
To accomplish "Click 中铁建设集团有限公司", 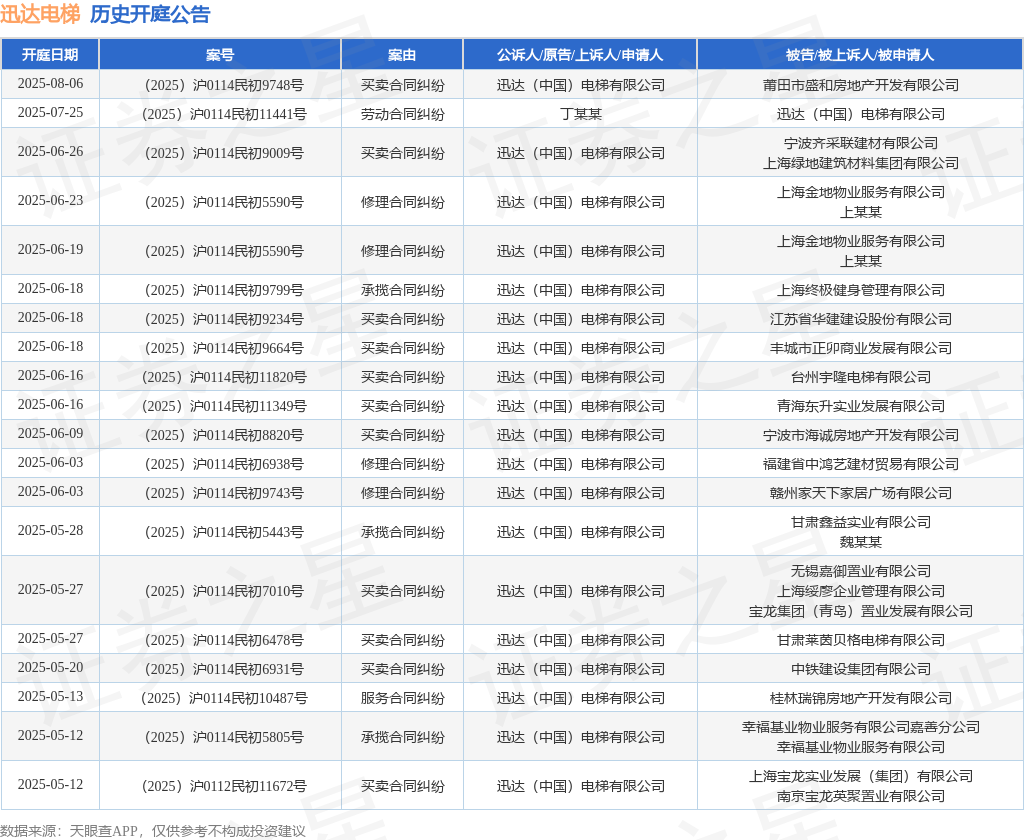I will pyautogui.click(x=861, y=670).
